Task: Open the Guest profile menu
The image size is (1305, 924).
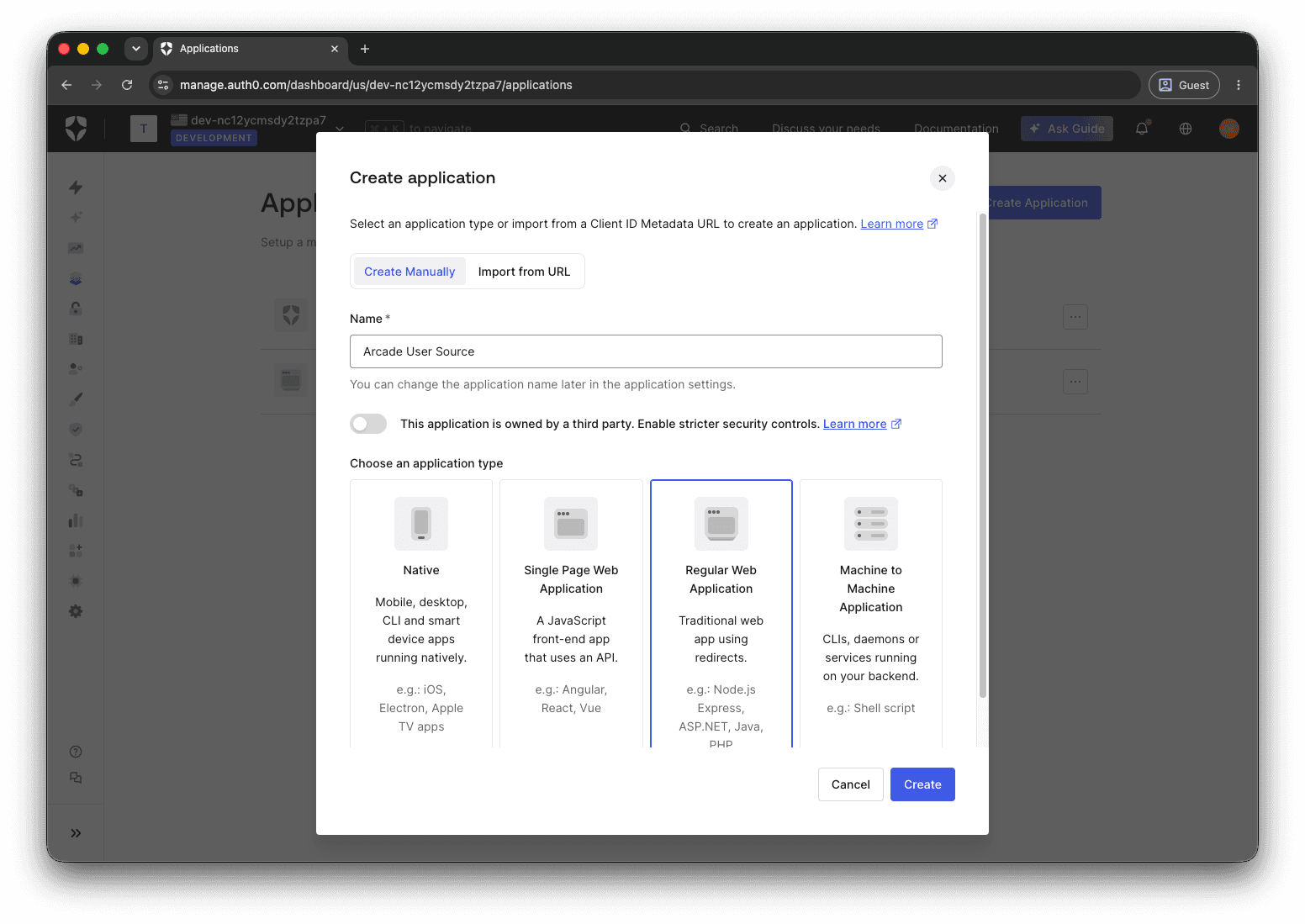Action: tap(1184, 85)
